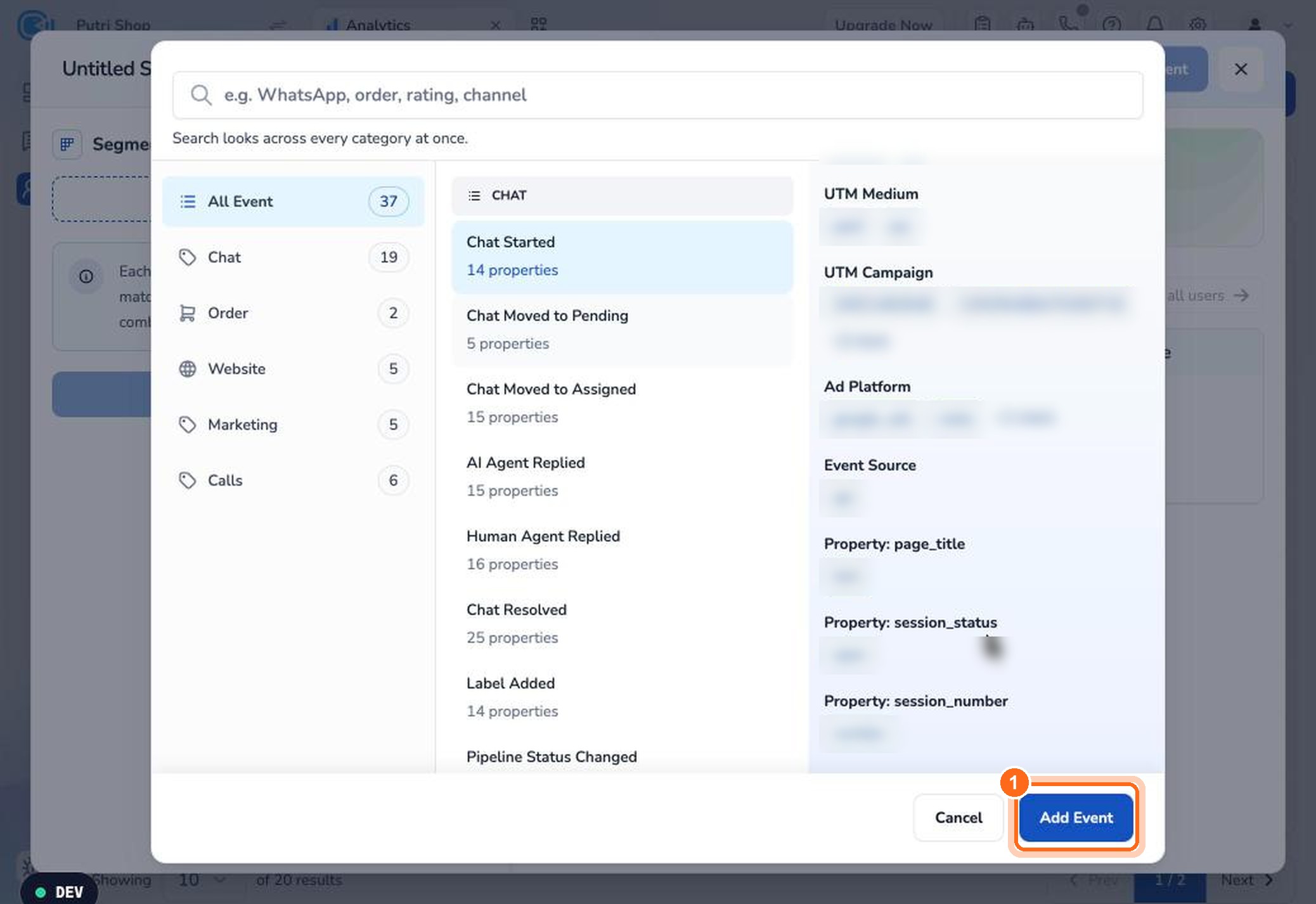
Task: Click the All Event list icon
Action: point(188,202)
